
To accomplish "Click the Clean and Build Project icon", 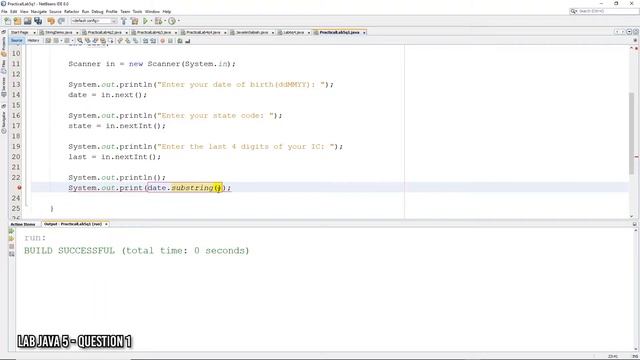I will click(134, 21).
